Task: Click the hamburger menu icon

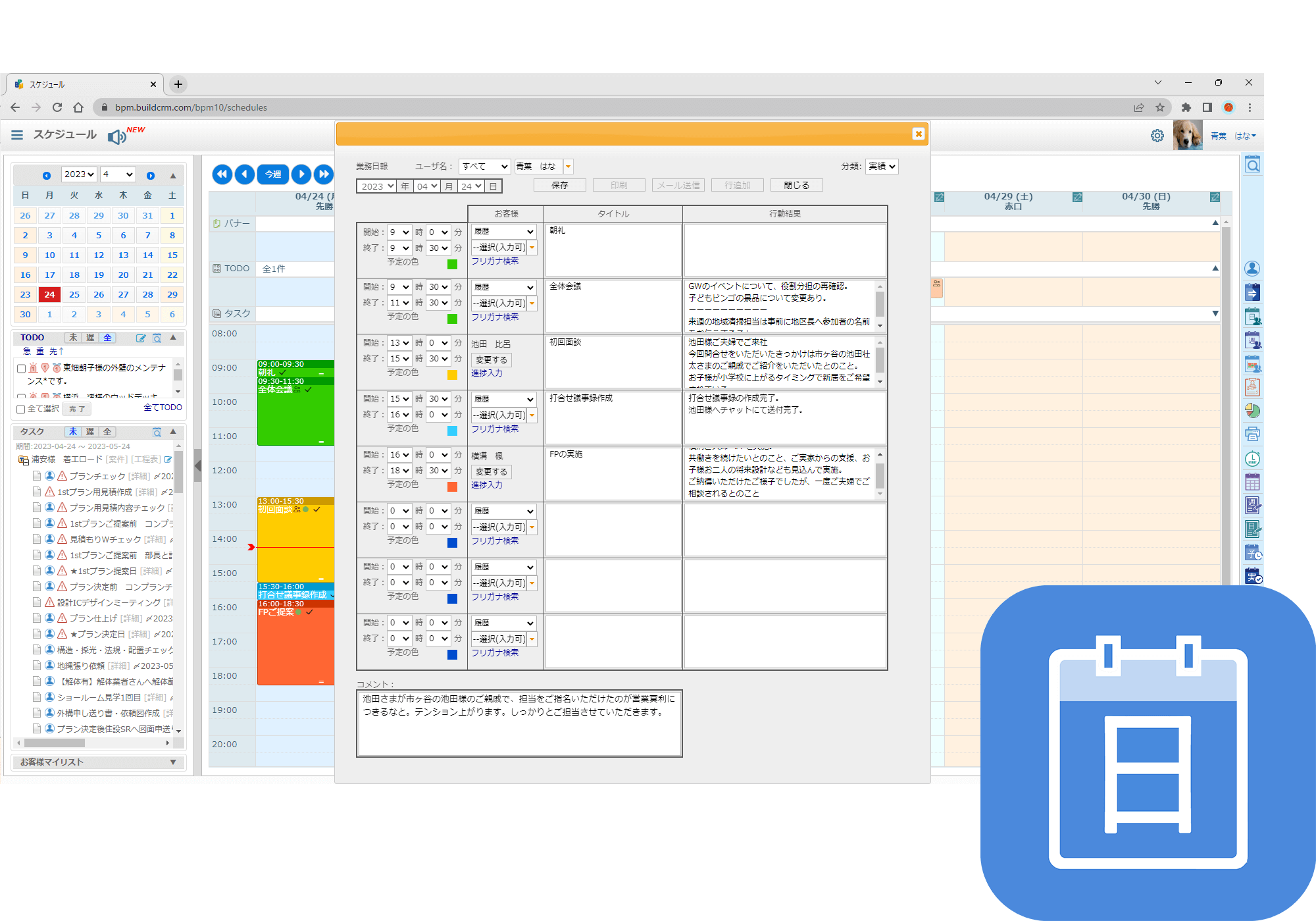Action: coord(17,135)
